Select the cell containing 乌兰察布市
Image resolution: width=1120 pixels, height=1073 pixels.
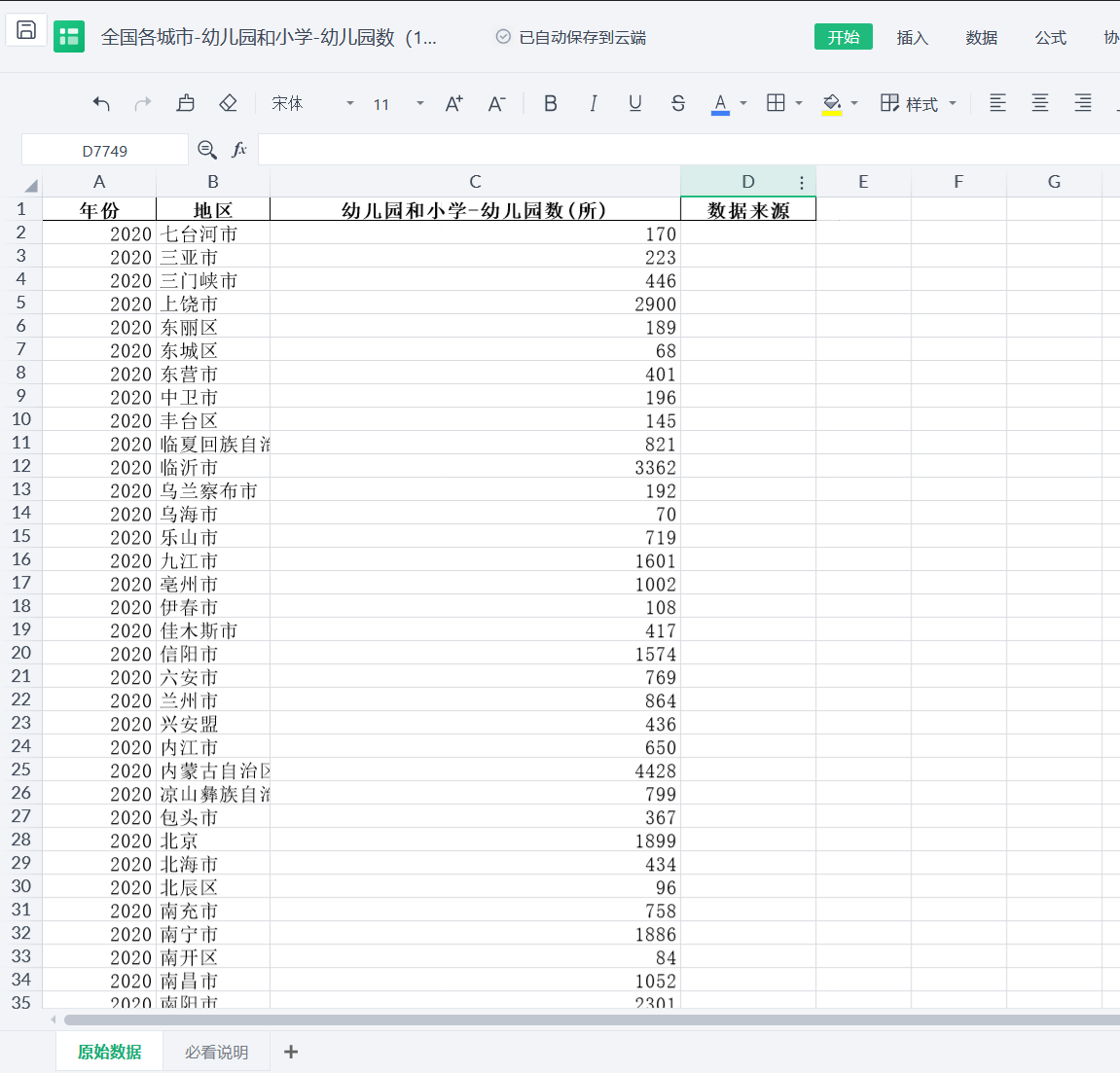pyautogui.click(x=213, y=490)
